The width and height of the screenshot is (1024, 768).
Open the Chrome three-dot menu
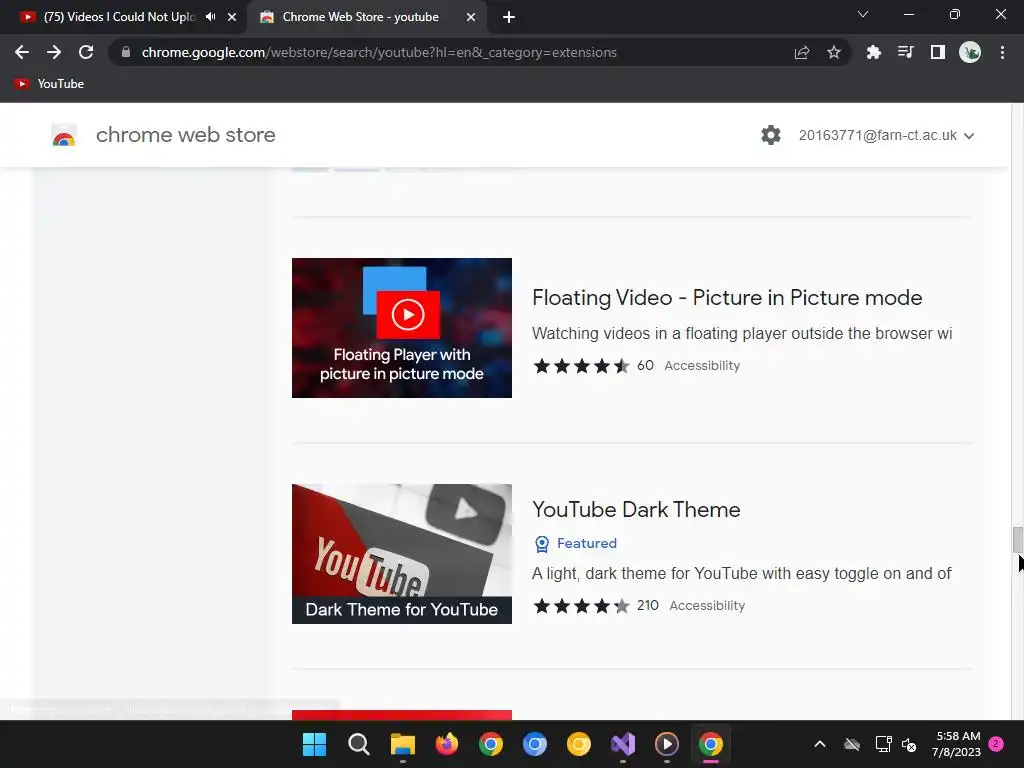pos(1002,52)
